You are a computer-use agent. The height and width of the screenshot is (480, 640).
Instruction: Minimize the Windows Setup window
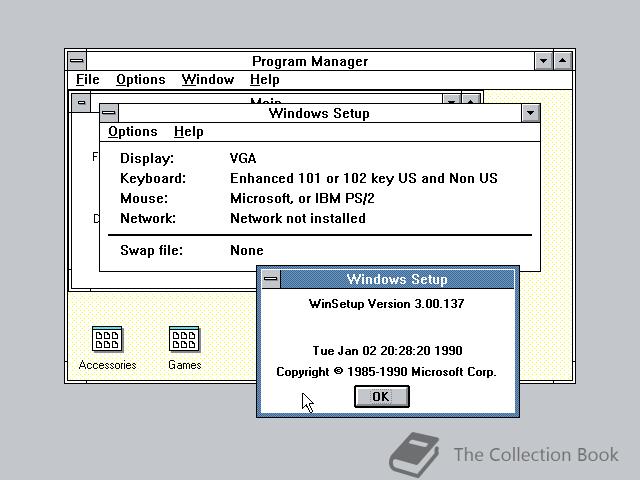[x=531, y=113]
